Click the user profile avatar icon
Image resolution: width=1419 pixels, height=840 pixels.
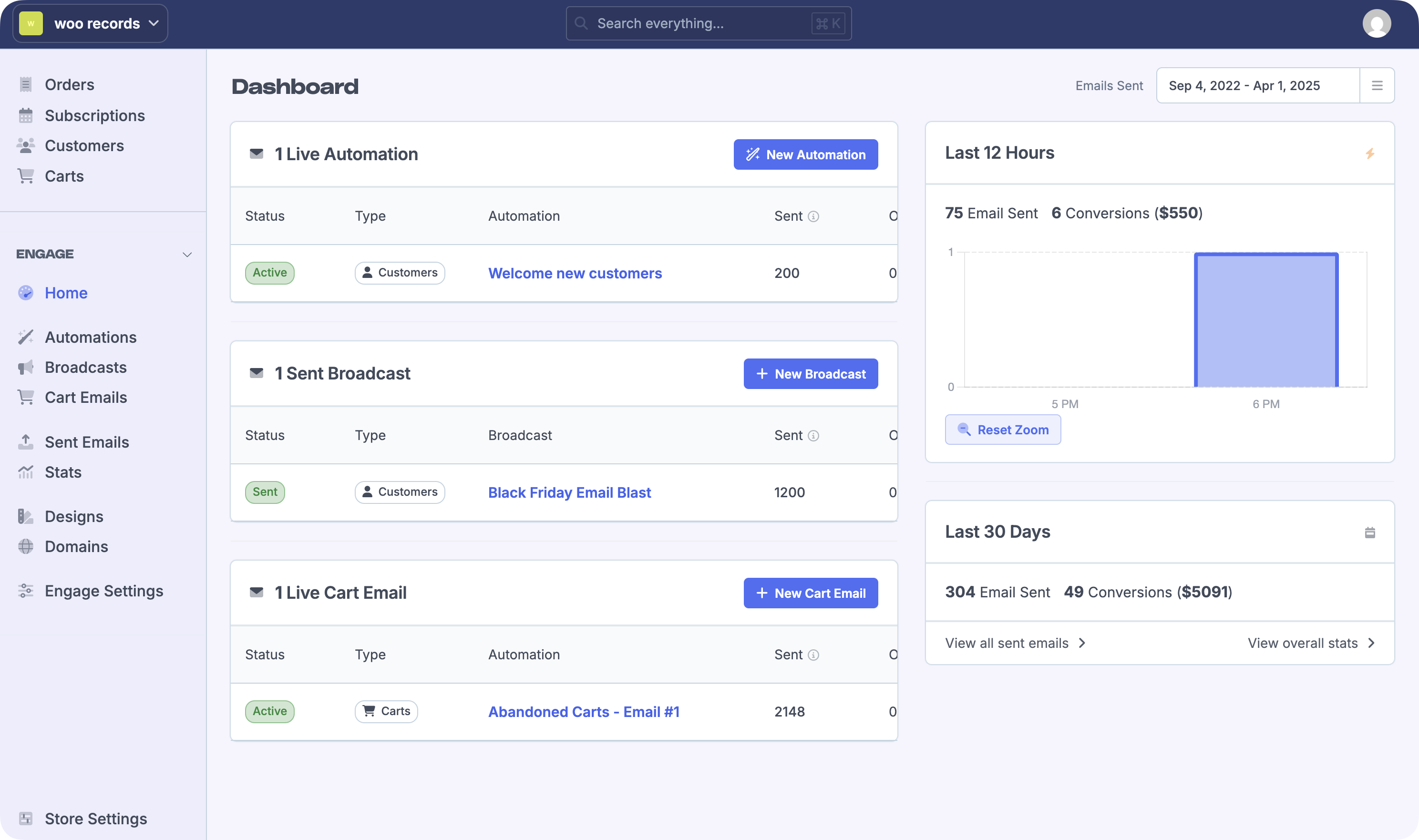click(x=1376, y=24)
